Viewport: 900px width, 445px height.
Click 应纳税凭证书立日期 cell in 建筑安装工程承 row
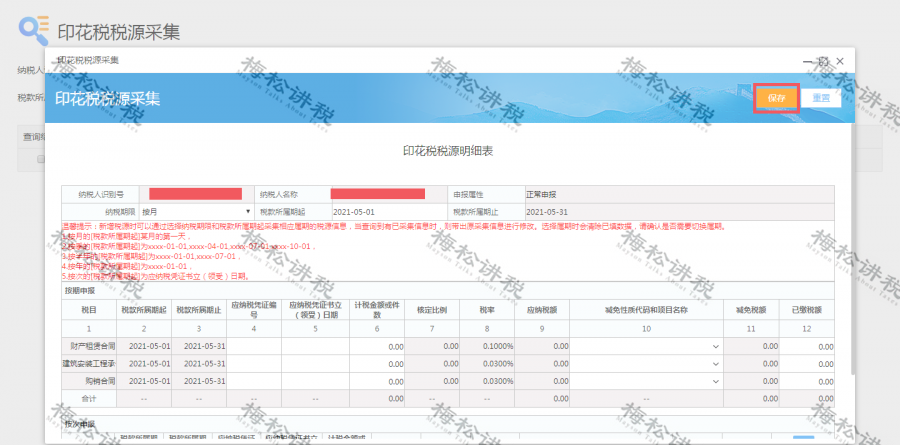point(315,363)
